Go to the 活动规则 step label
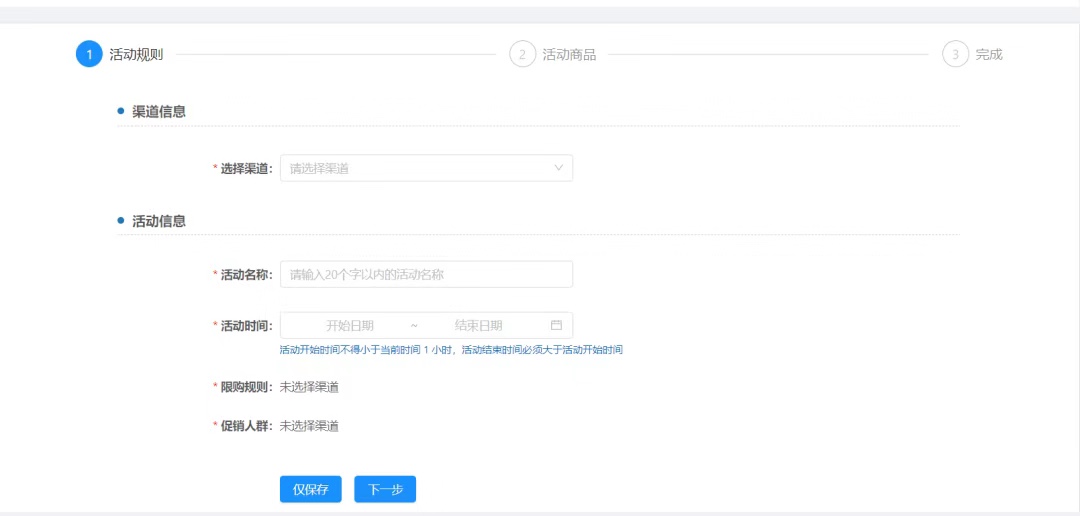The width and height of the screenshot is (1080, 516). point(136,55)
